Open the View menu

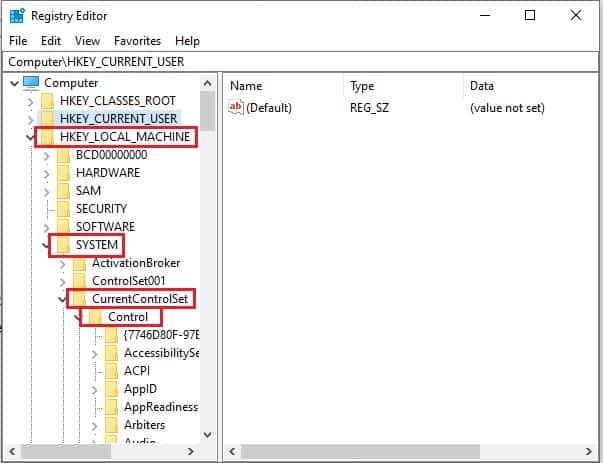(87, 41)
